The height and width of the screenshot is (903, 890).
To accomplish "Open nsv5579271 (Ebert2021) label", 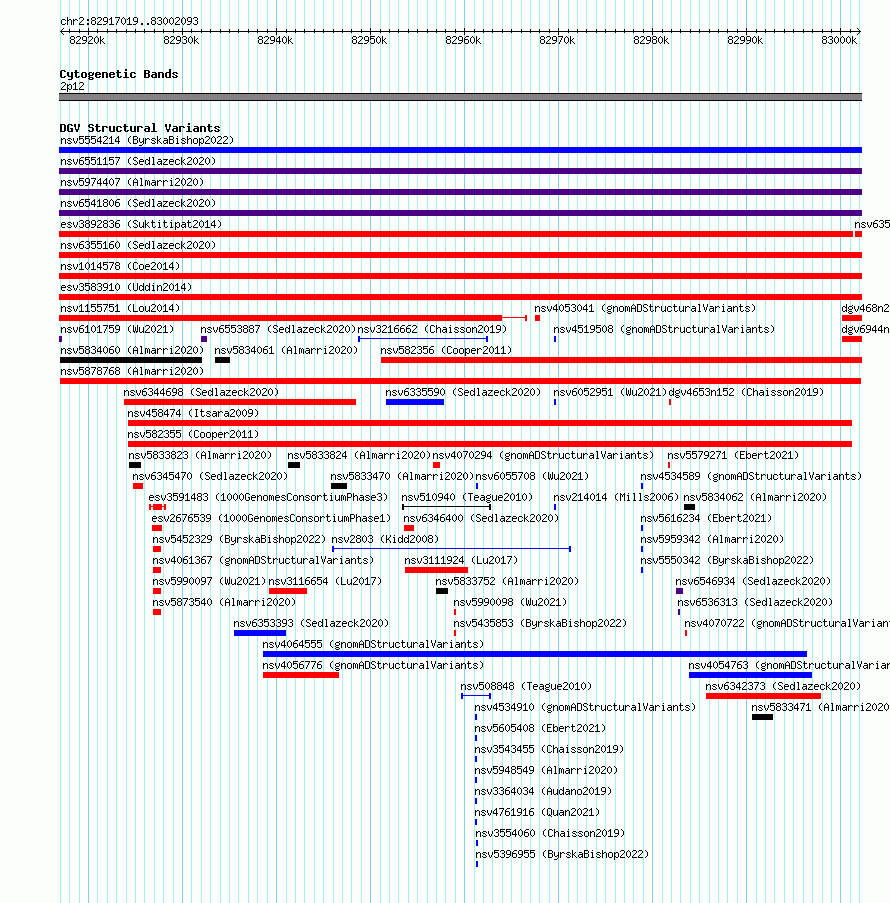I will tap(733, 456).
